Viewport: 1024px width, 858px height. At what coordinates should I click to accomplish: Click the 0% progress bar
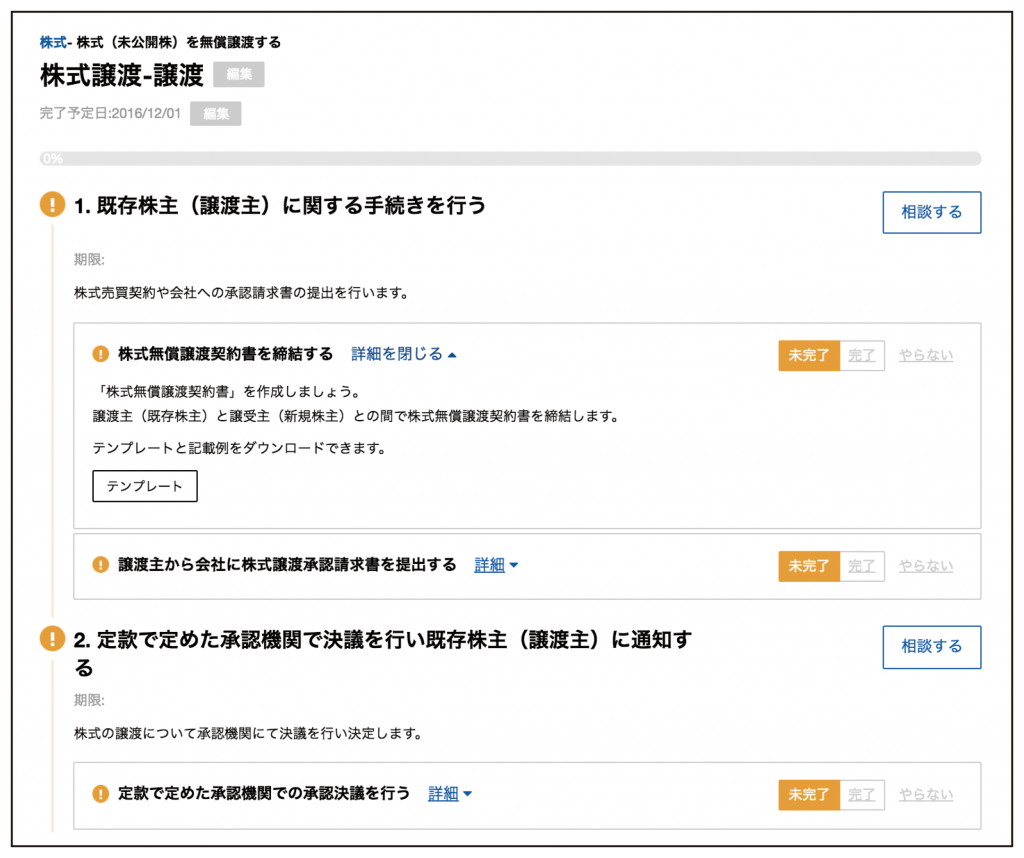pyautogui.click(x=510, y=158)
